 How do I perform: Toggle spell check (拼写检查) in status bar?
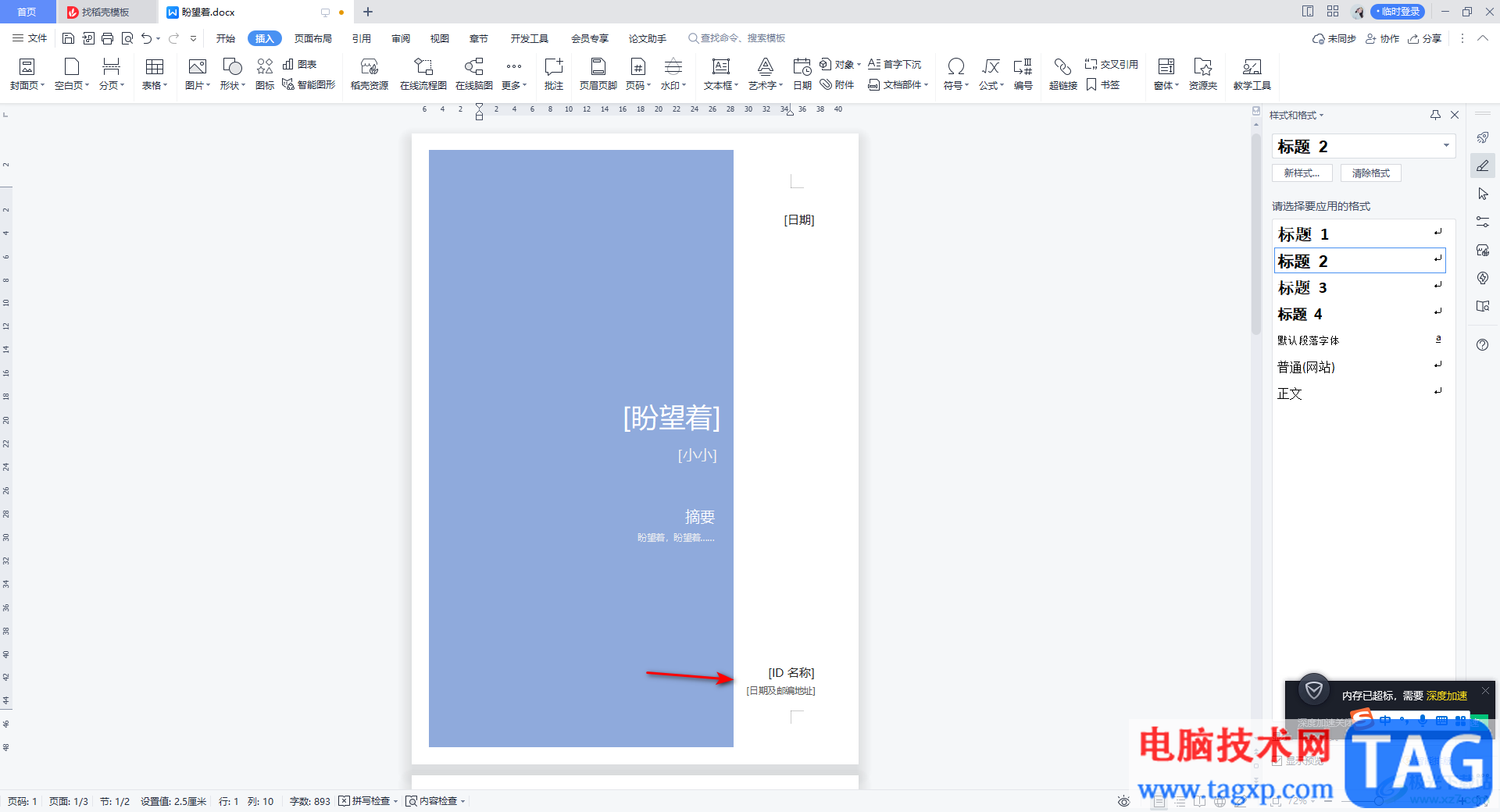point(368,801)
